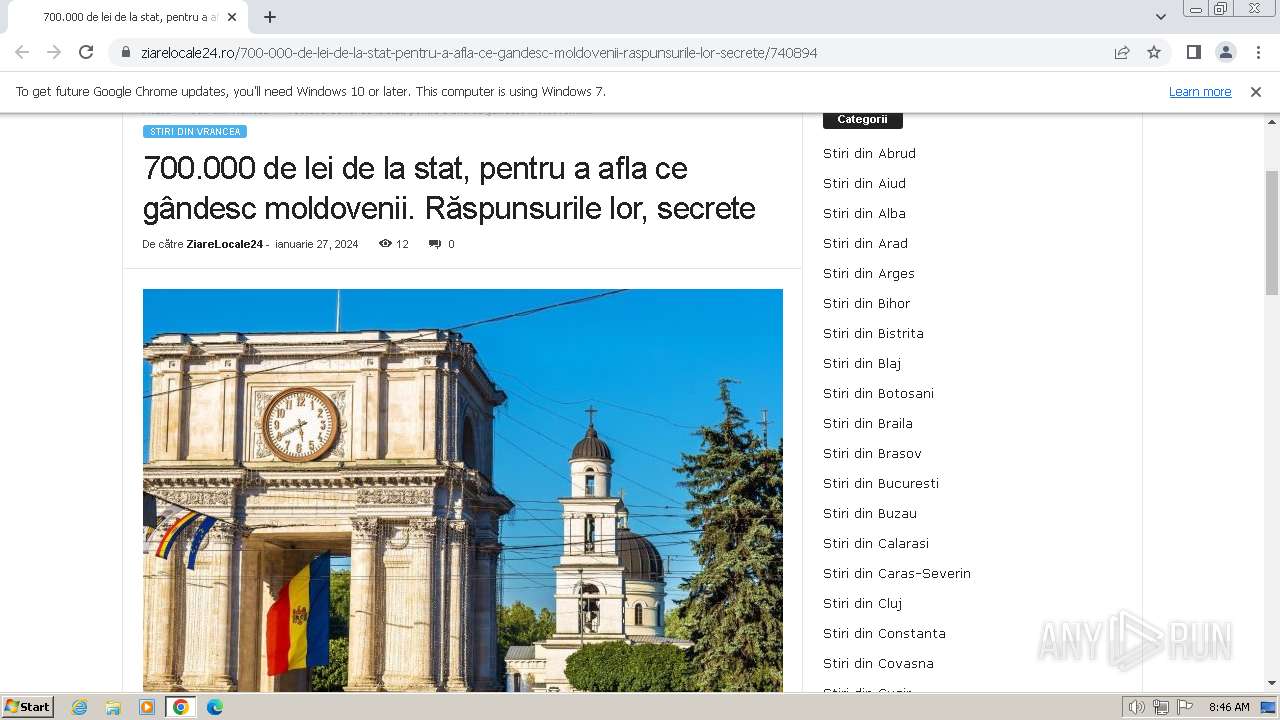This screenshot has height=720, width=1280.
Task: Go forward with the browser forward arrow
Action: coord(54,52)
